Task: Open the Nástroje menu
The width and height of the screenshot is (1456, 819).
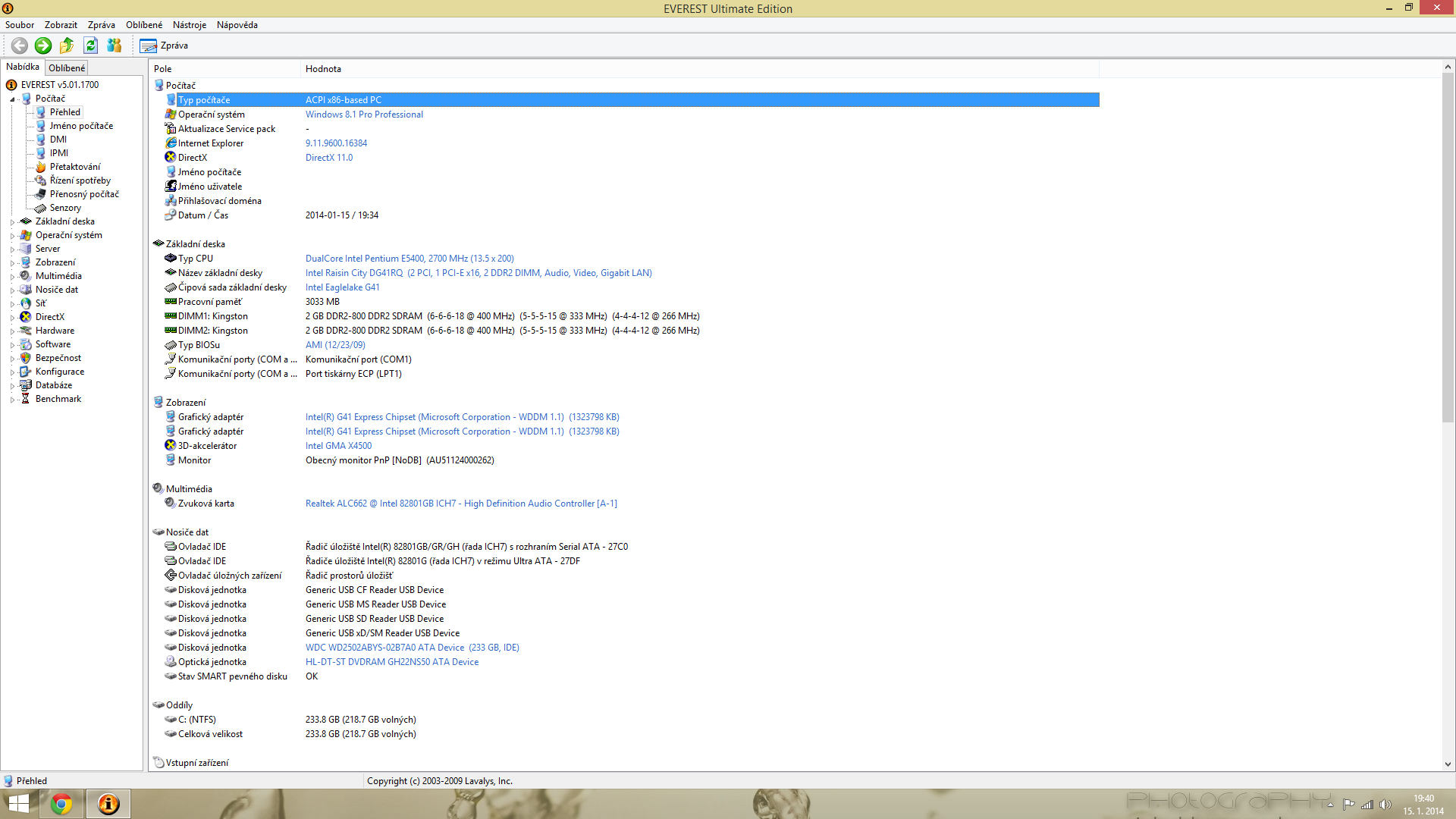Action: click(x=189, y=25)
